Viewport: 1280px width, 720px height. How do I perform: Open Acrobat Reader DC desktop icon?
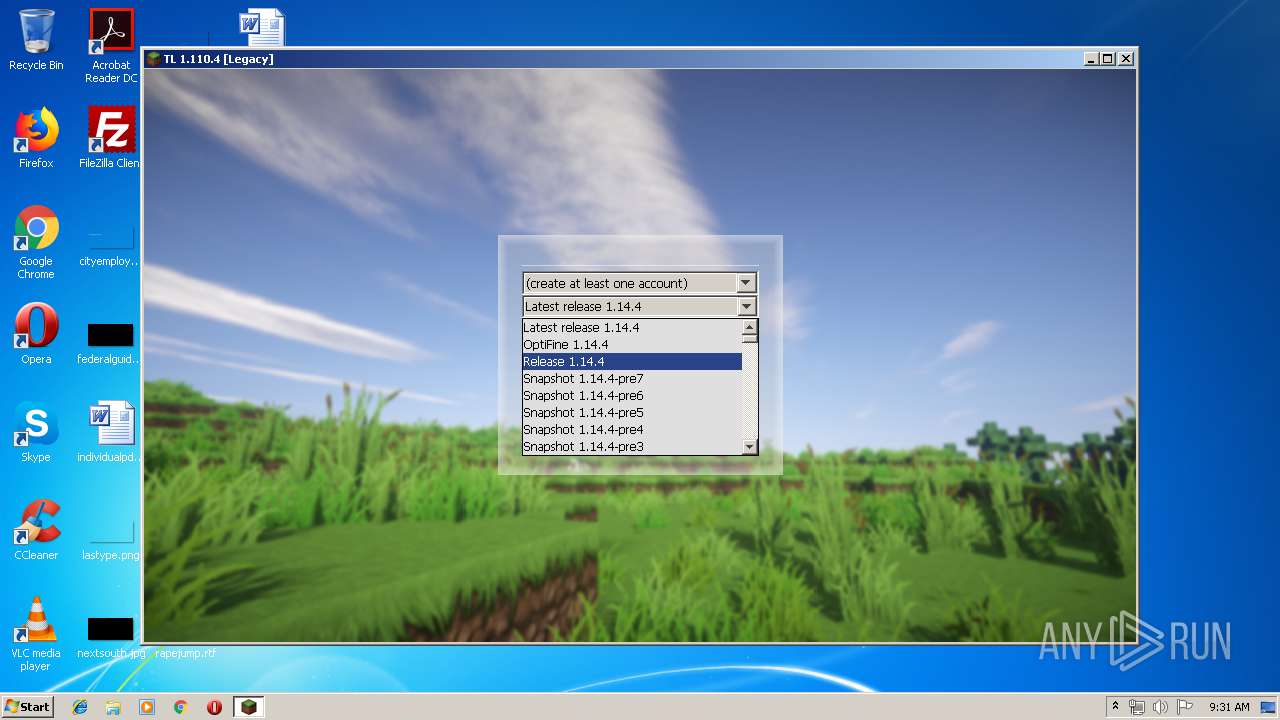[x=111, y=46]
